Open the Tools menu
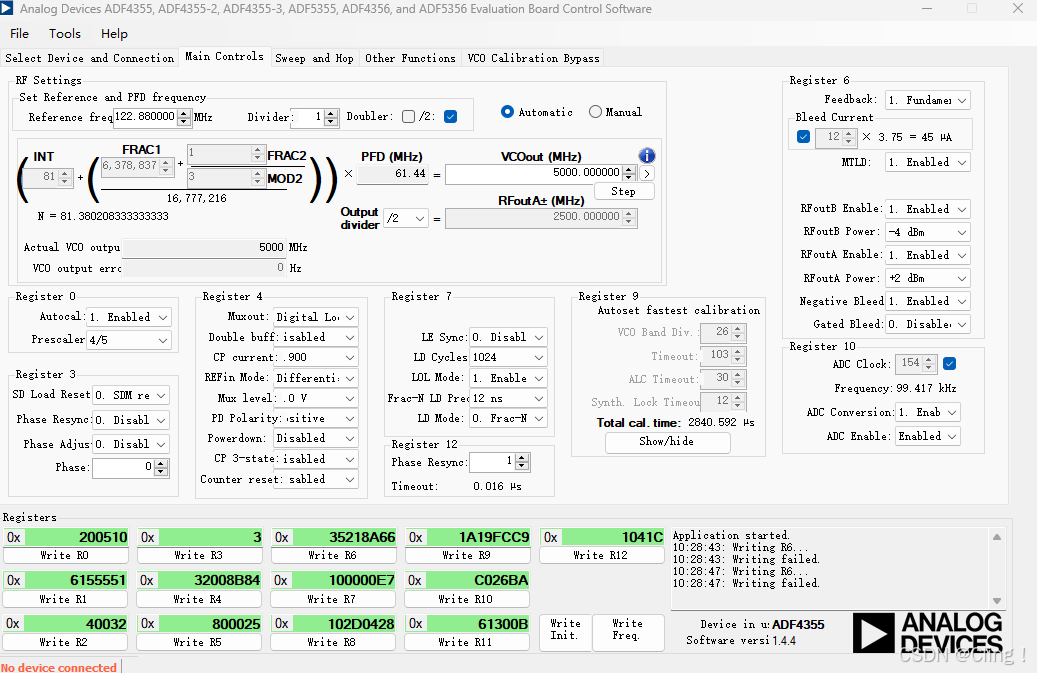The image size is (1037, 673). point(65,34)
